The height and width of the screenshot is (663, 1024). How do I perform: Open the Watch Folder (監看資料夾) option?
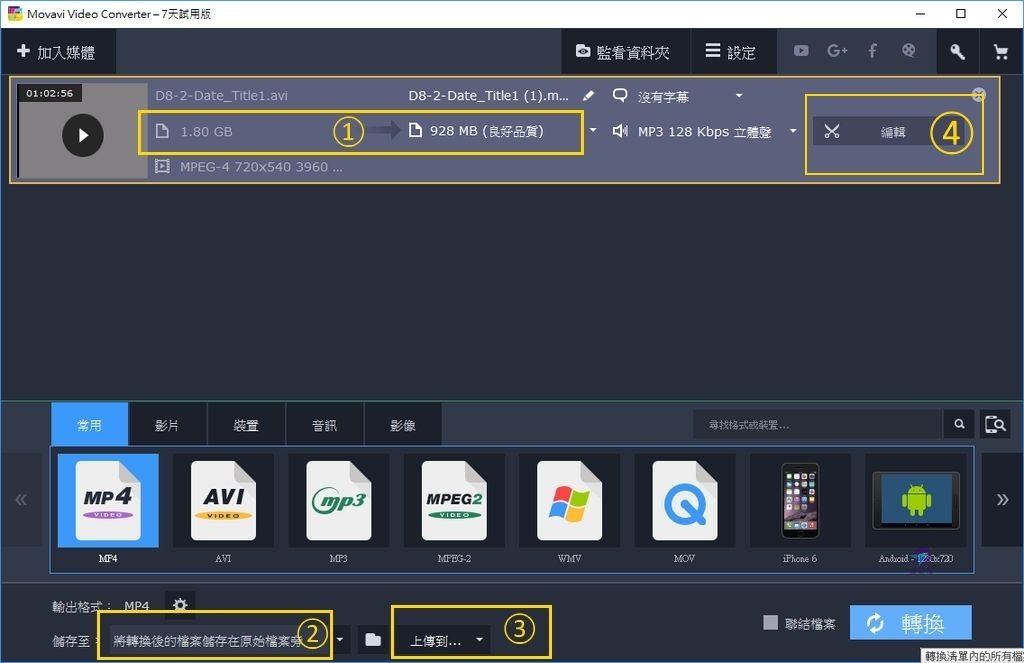(625, 52)
